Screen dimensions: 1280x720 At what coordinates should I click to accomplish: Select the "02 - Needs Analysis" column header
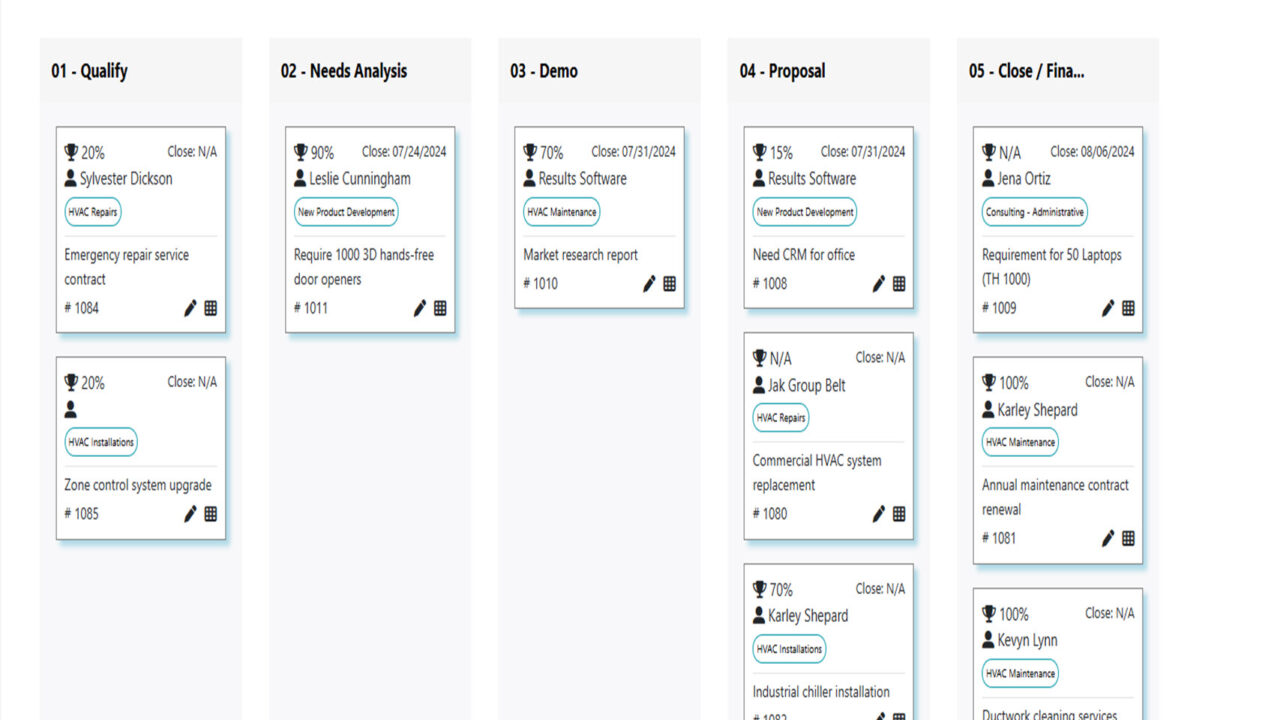344,71
